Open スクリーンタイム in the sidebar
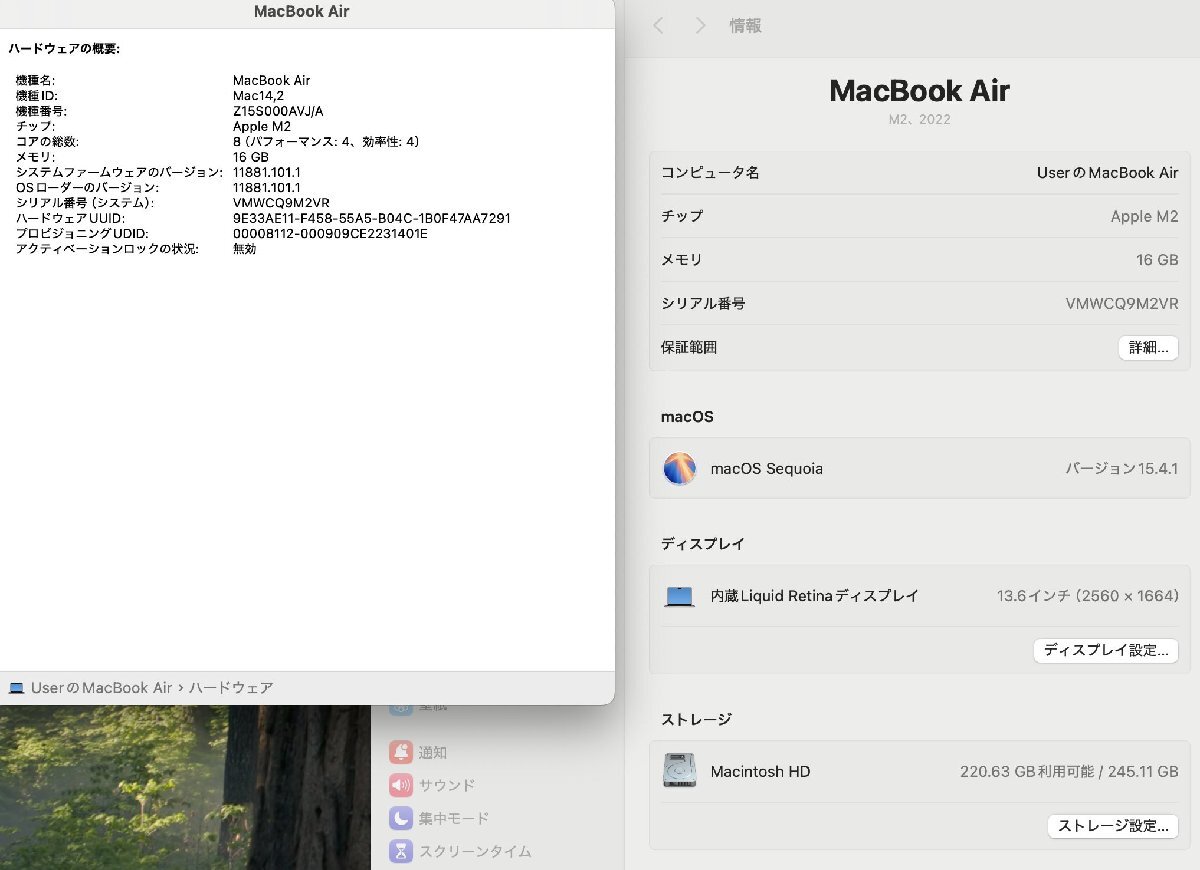1200x870 pixels. (460, 851)
